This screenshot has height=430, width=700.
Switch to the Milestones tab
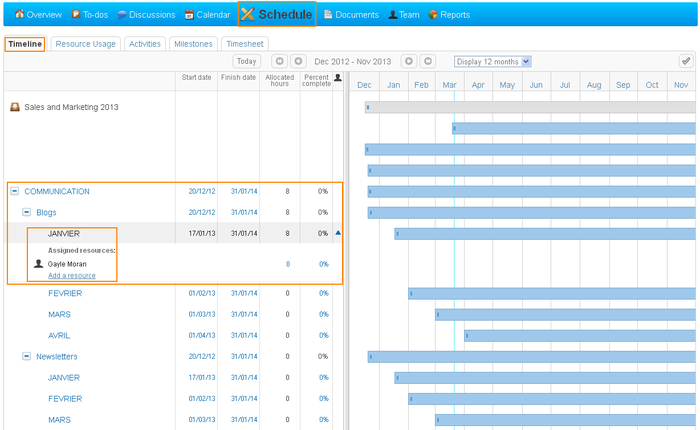[193, 44]
